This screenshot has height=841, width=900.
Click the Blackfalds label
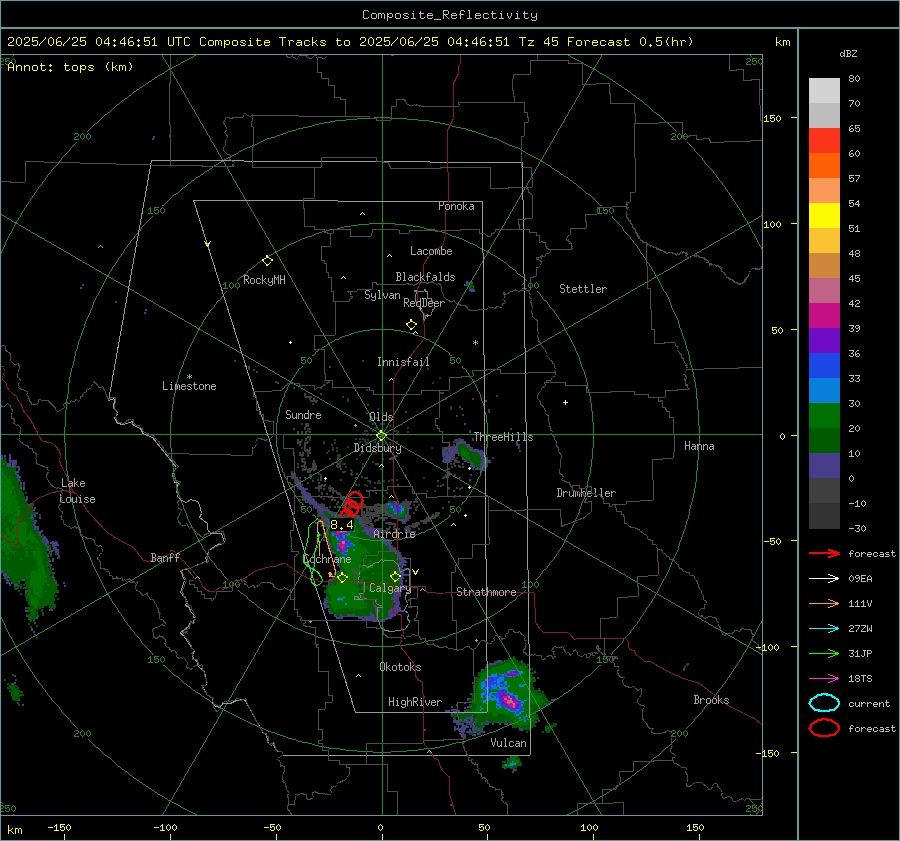[x=425, y=277]
